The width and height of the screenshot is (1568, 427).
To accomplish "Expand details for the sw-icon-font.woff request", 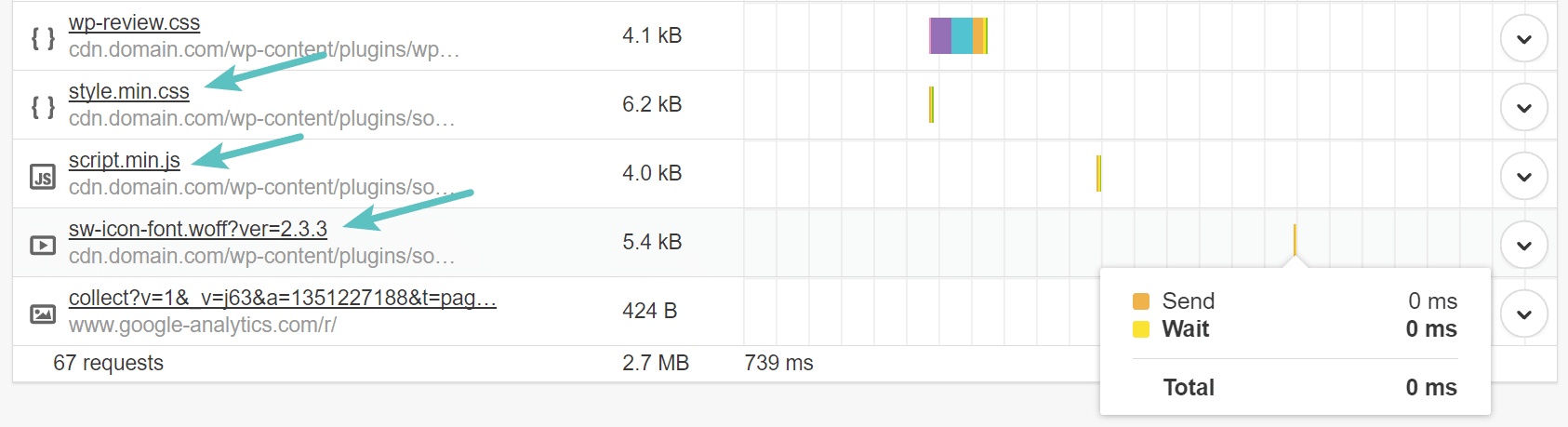I will tap(1523, 246).
